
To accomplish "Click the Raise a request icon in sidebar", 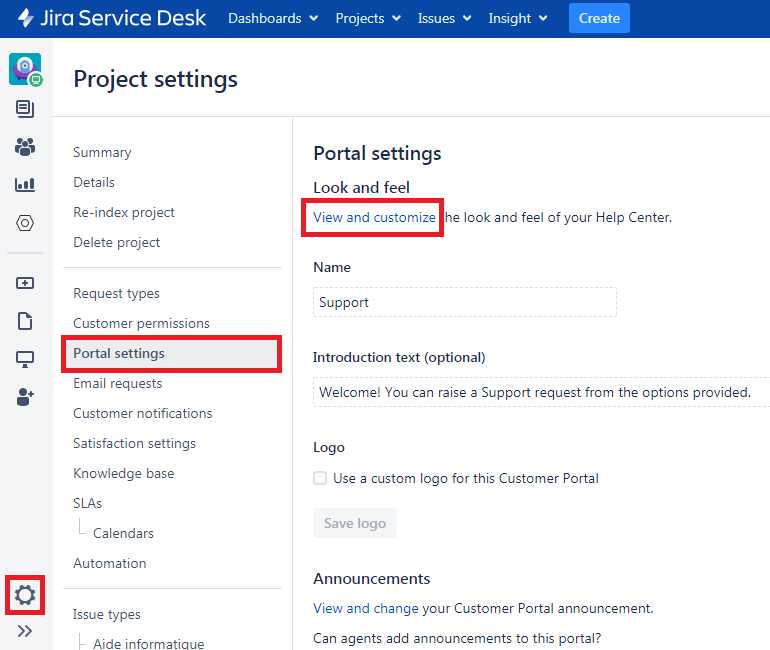I will pos(25,283).
